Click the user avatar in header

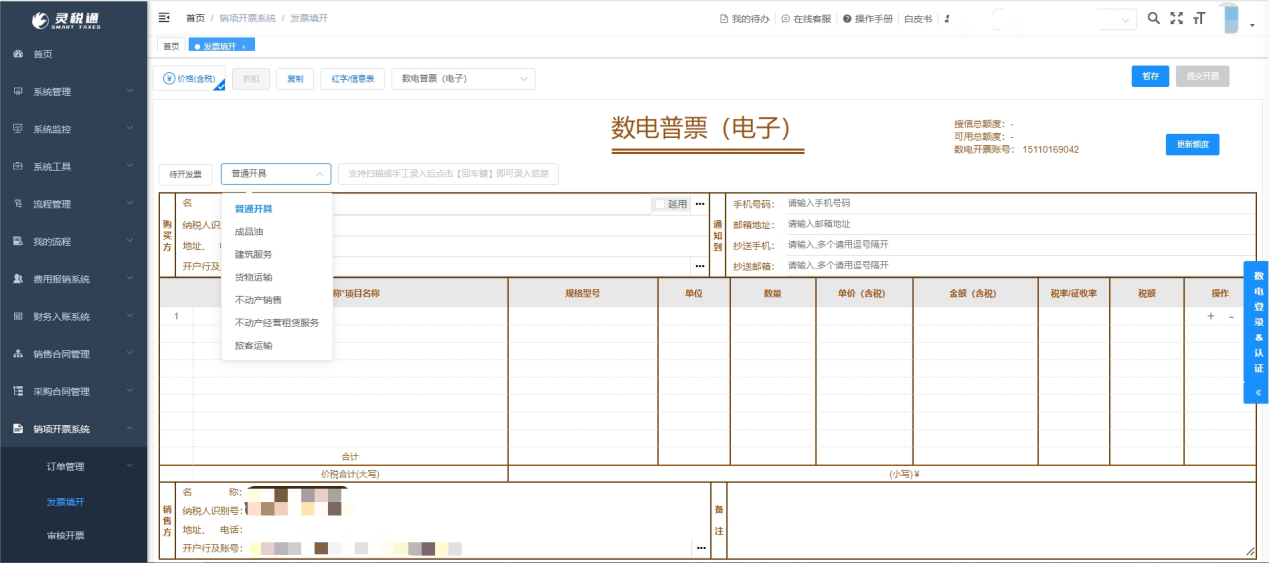click(x=1231, y=18)
